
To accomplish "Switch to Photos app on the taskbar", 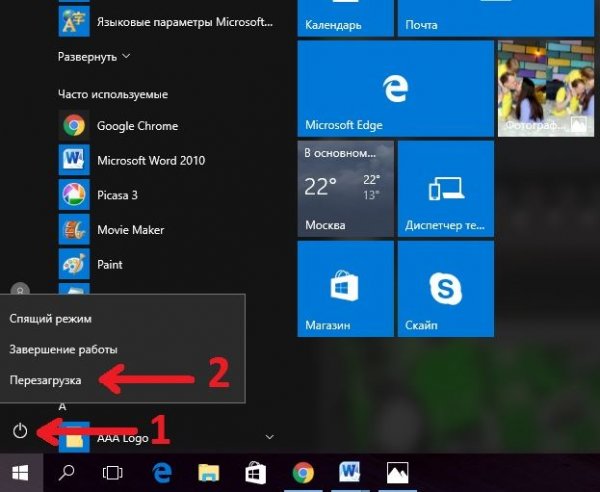I will 398,473.
